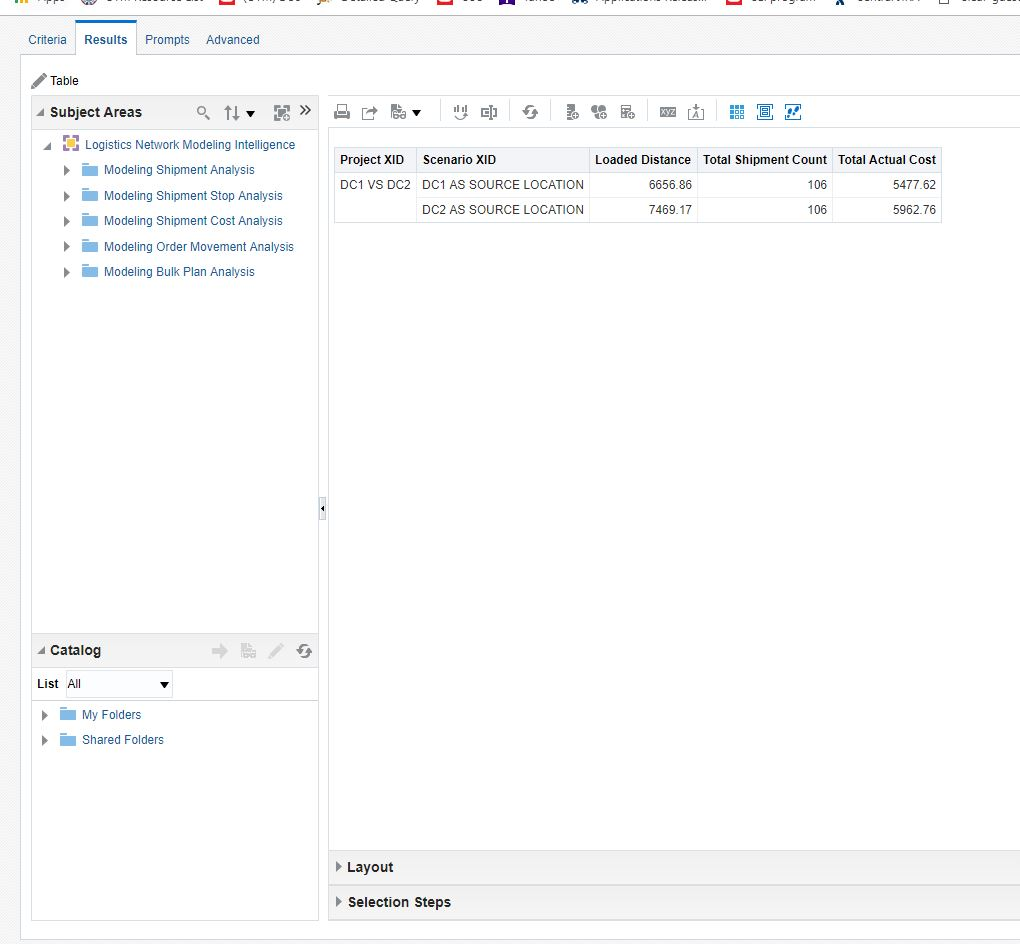Click the Total Actual Cost column header

887,160
